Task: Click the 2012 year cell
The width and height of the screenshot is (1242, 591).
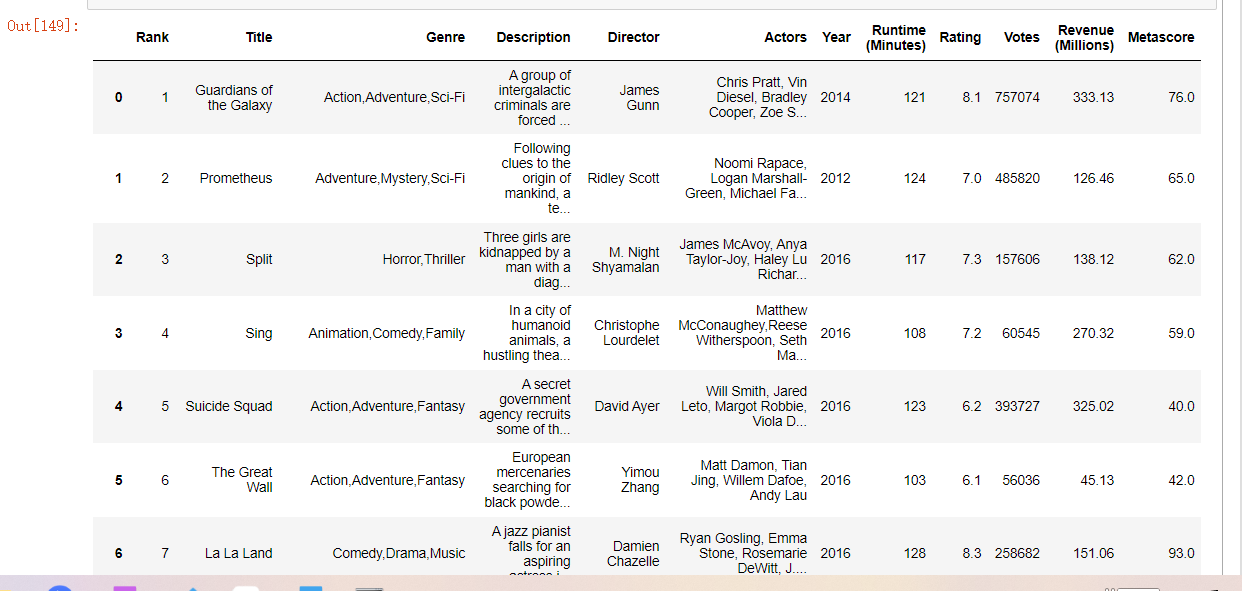Action: pyautogui.click(x=835, y=178)
